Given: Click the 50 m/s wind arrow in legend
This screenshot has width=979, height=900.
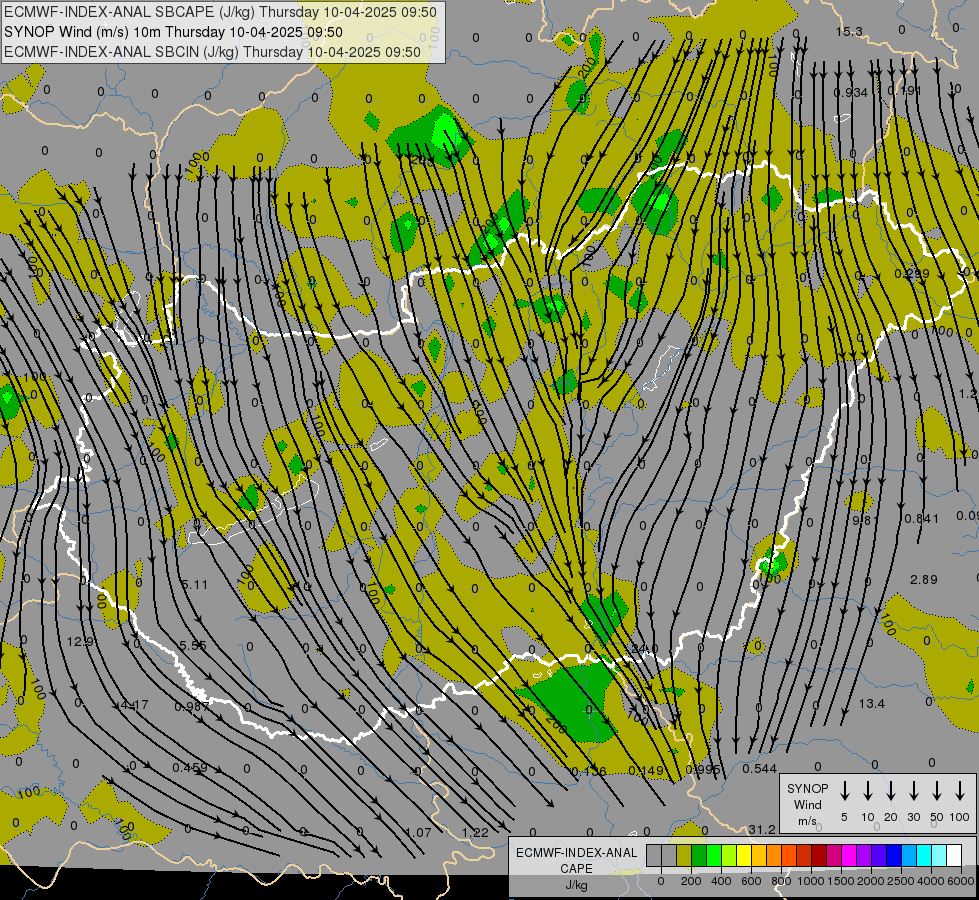Looking at the screenshot, I should (x=937, y=791).
